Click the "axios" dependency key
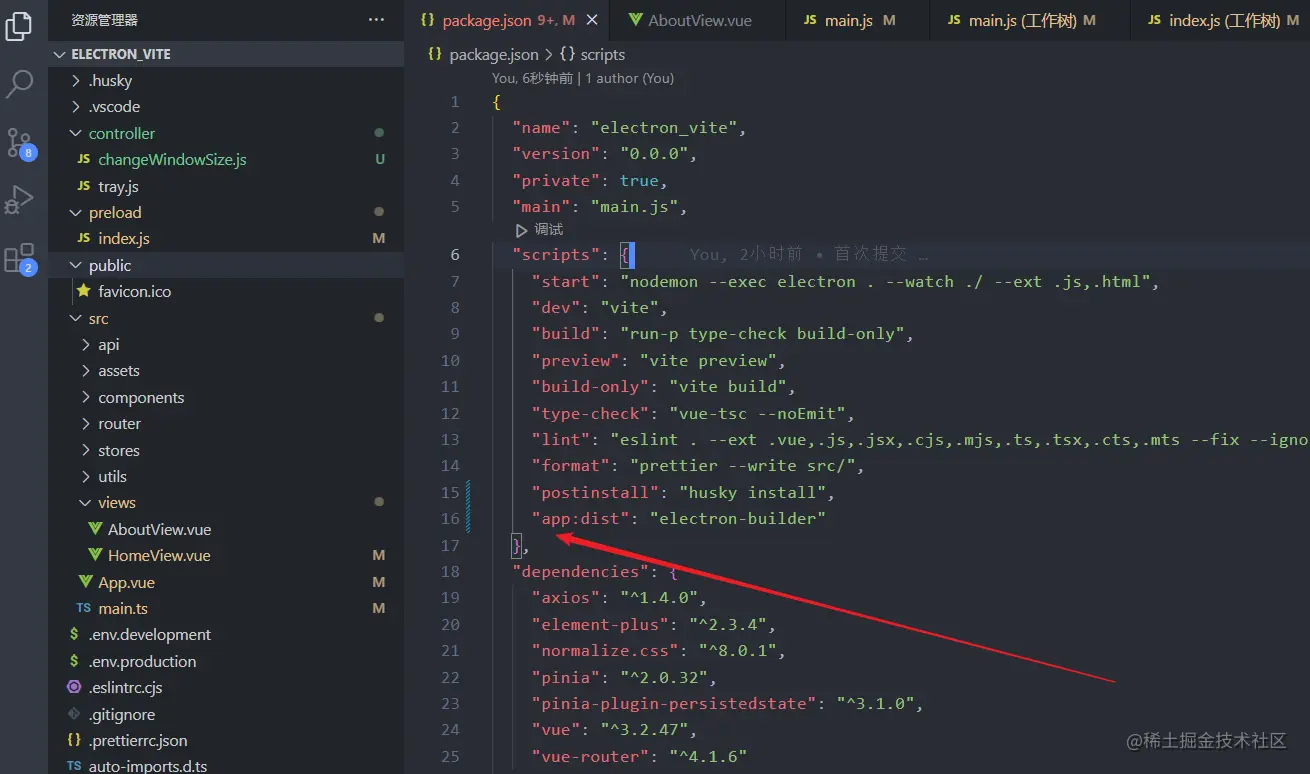Image resolution: width=1310 pixels, height=774 pixels. (x=564, y=598)
